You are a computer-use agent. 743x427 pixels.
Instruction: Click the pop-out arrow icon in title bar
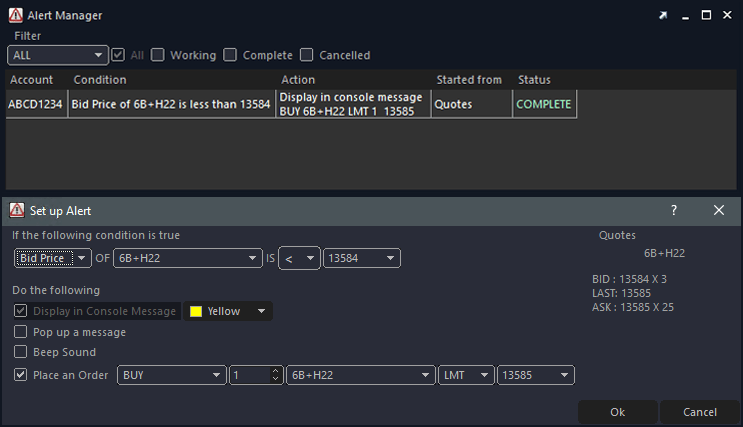coord(663,16)
